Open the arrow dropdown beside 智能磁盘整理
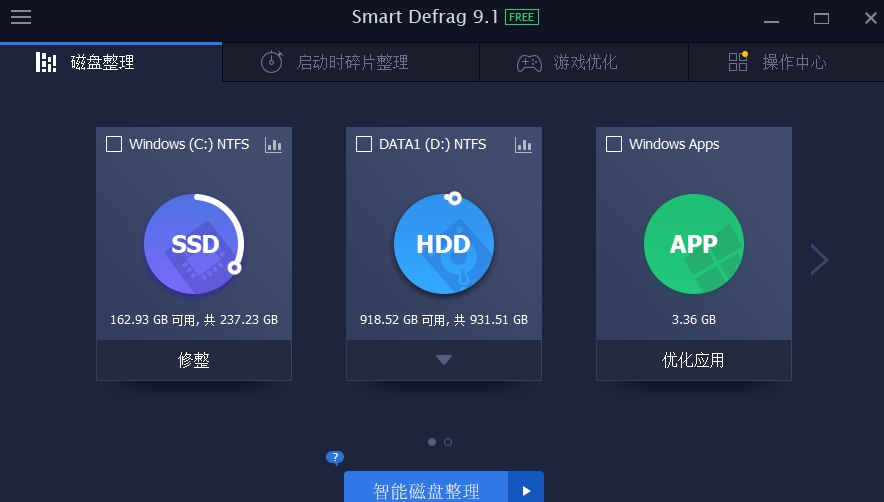884x502 pixels. pyautogui.click(x=526, y=488)
